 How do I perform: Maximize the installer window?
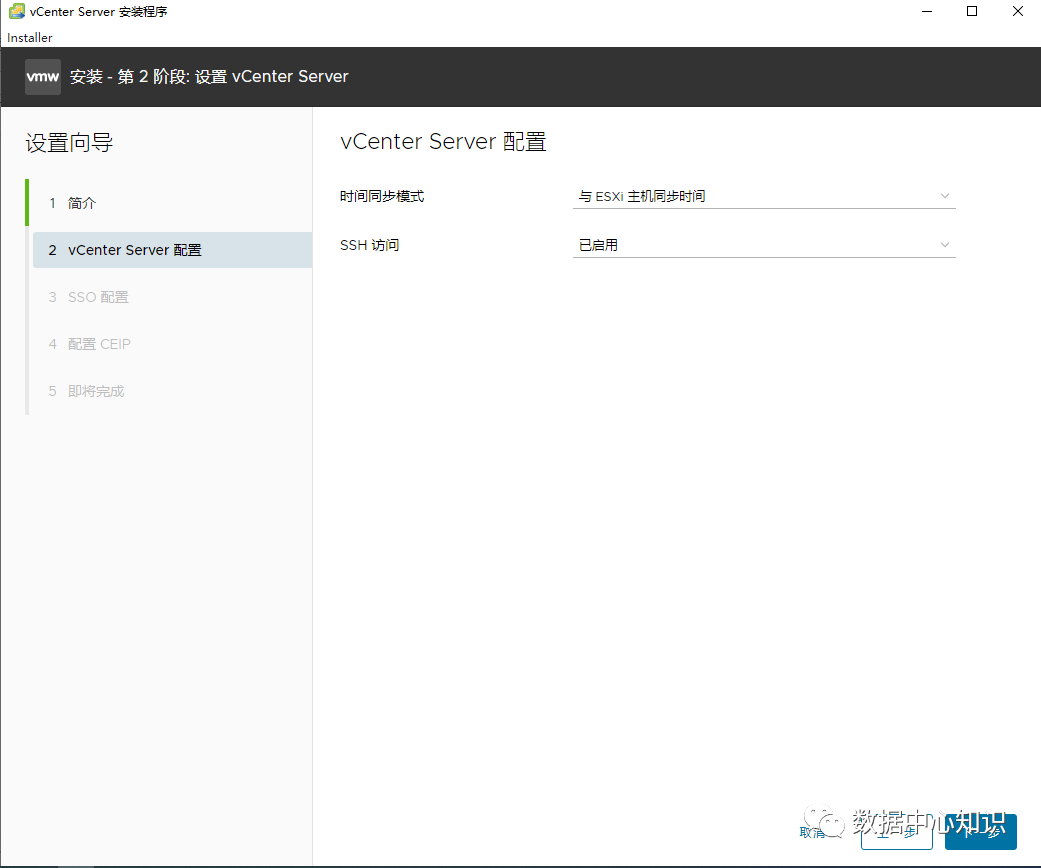pos(972,11)
